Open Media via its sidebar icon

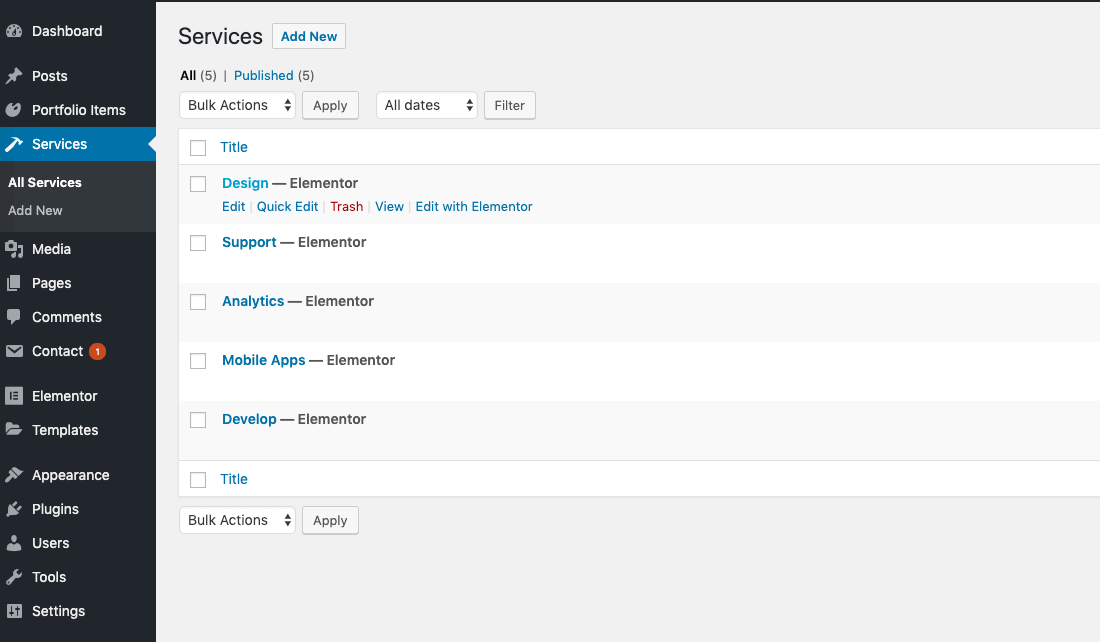[14, 249]
